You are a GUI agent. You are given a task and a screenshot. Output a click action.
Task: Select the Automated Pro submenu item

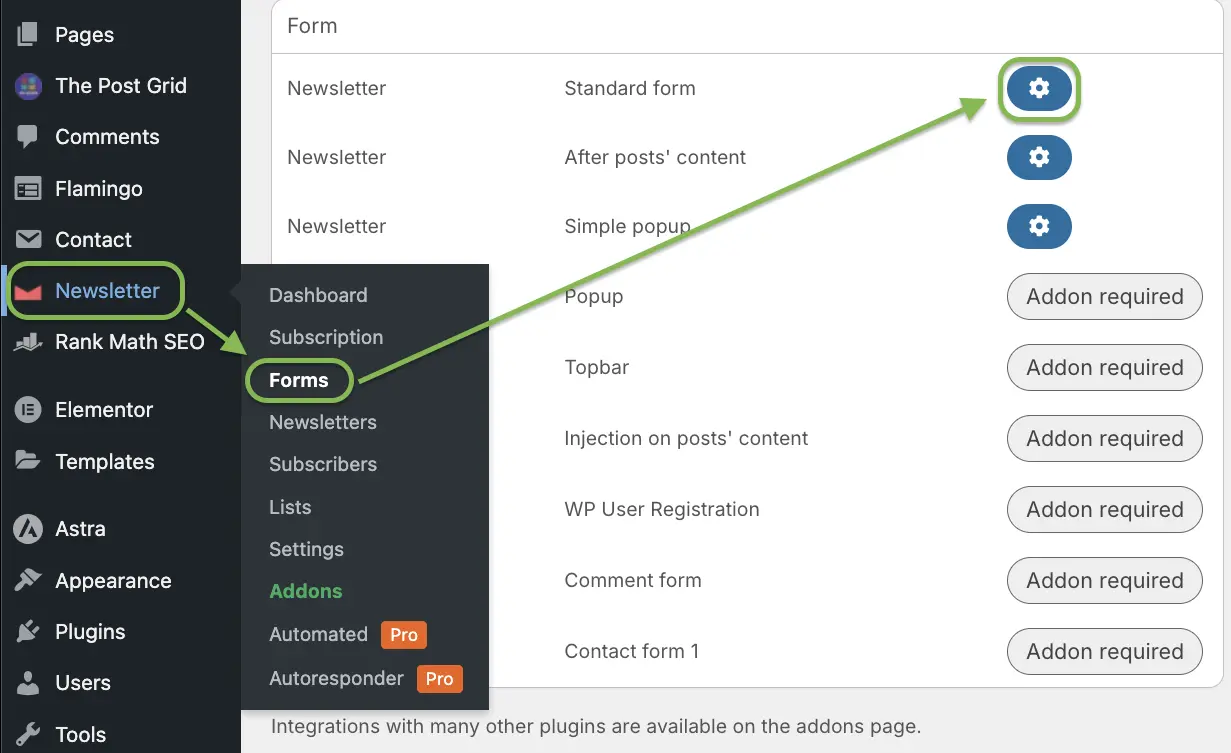tap(318, 634)
